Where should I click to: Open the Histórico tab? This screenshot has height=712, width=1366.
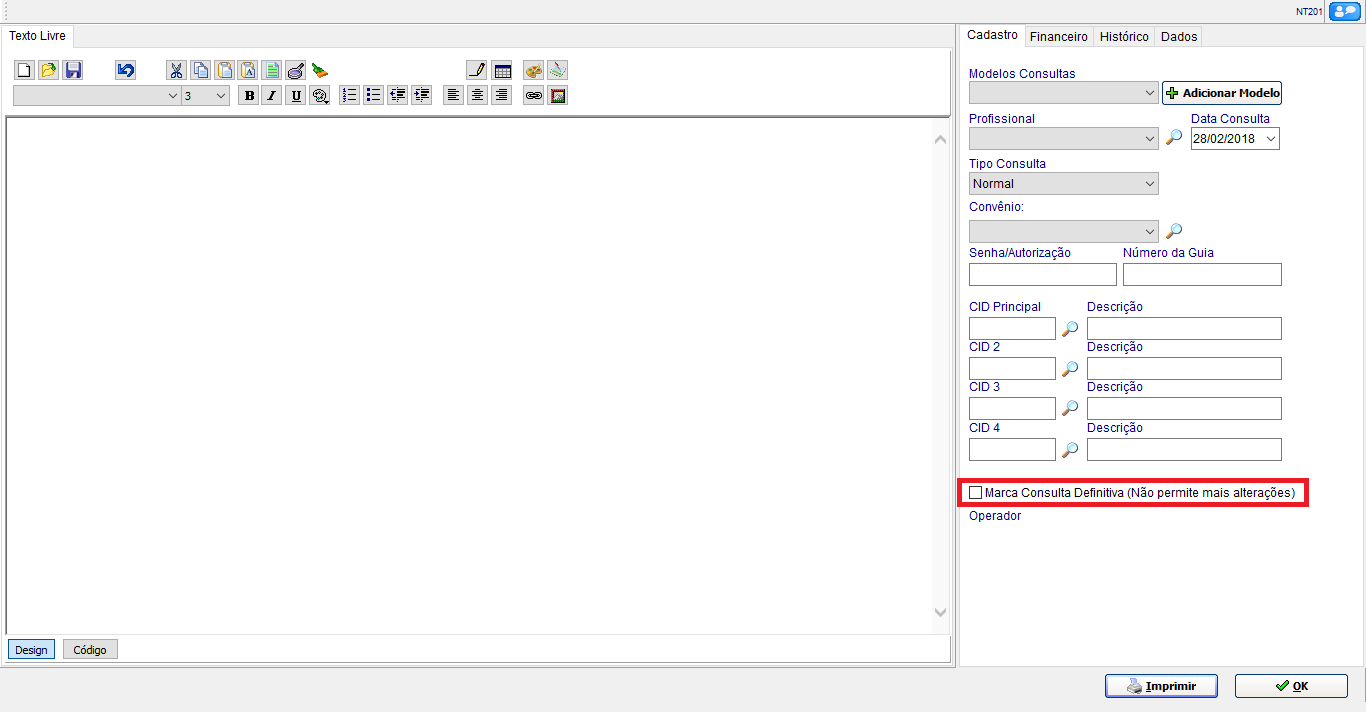click(1123, 36)
